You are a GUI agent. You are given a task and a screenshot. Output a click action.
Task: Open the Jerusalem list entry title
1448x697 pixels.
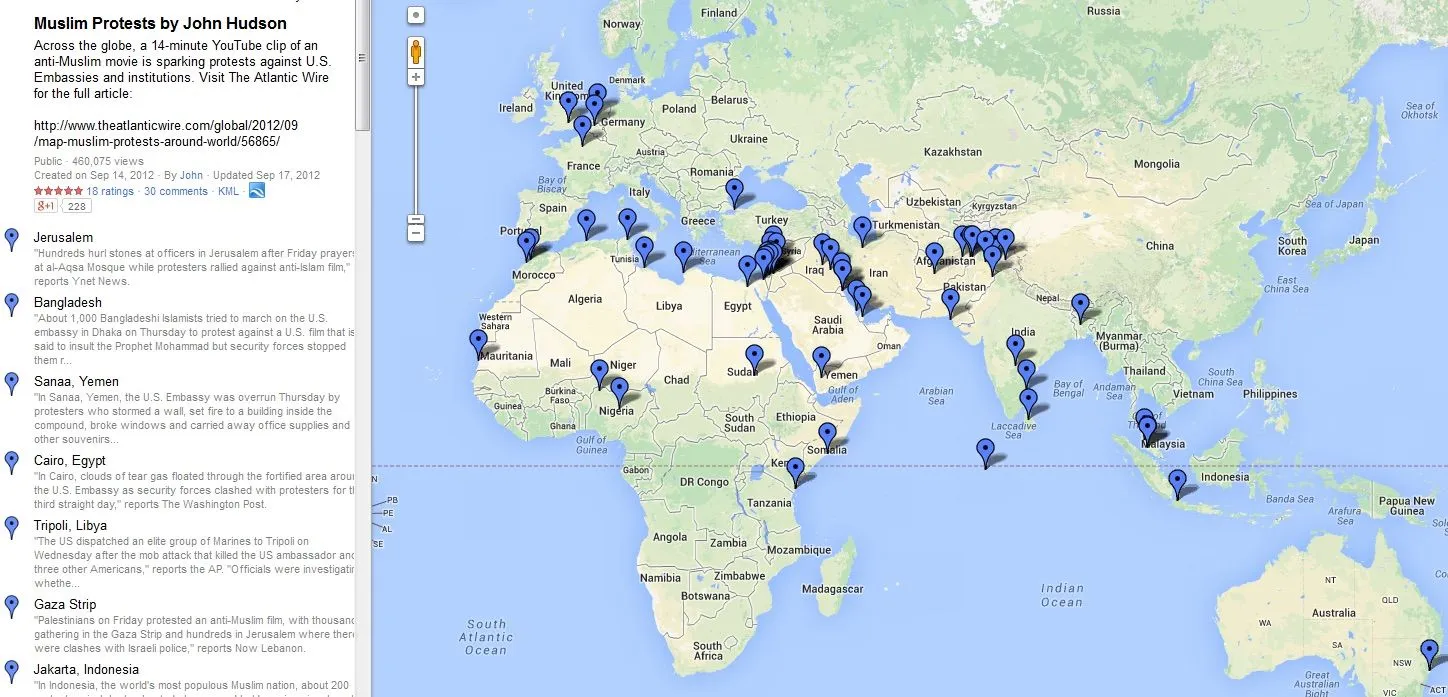point(63,237)
